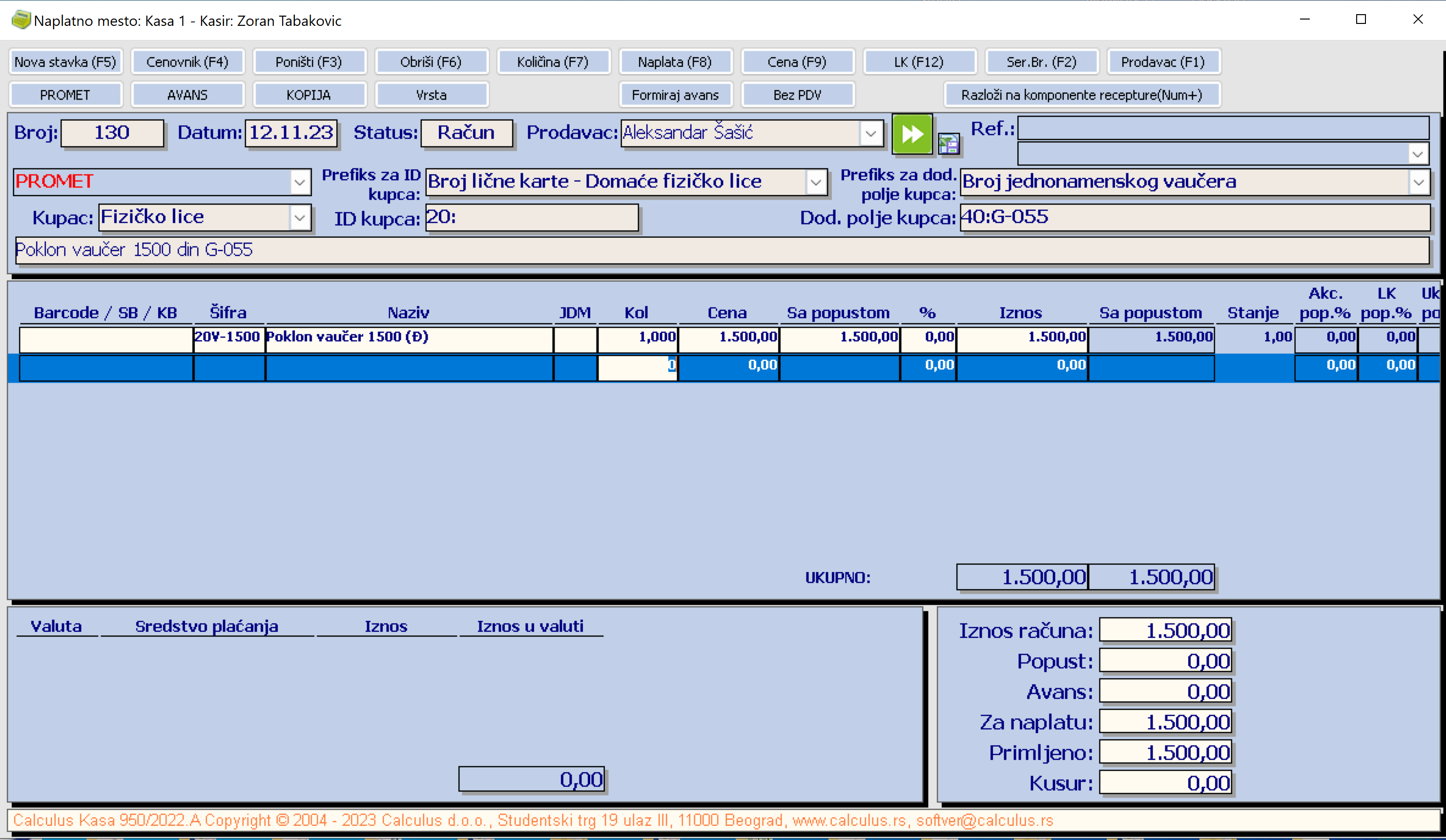Image resolution: width=1446 pixels, height=840 pixels.
Task: Open the PROMET type dropdown arrow
Action: click(300, 183)
